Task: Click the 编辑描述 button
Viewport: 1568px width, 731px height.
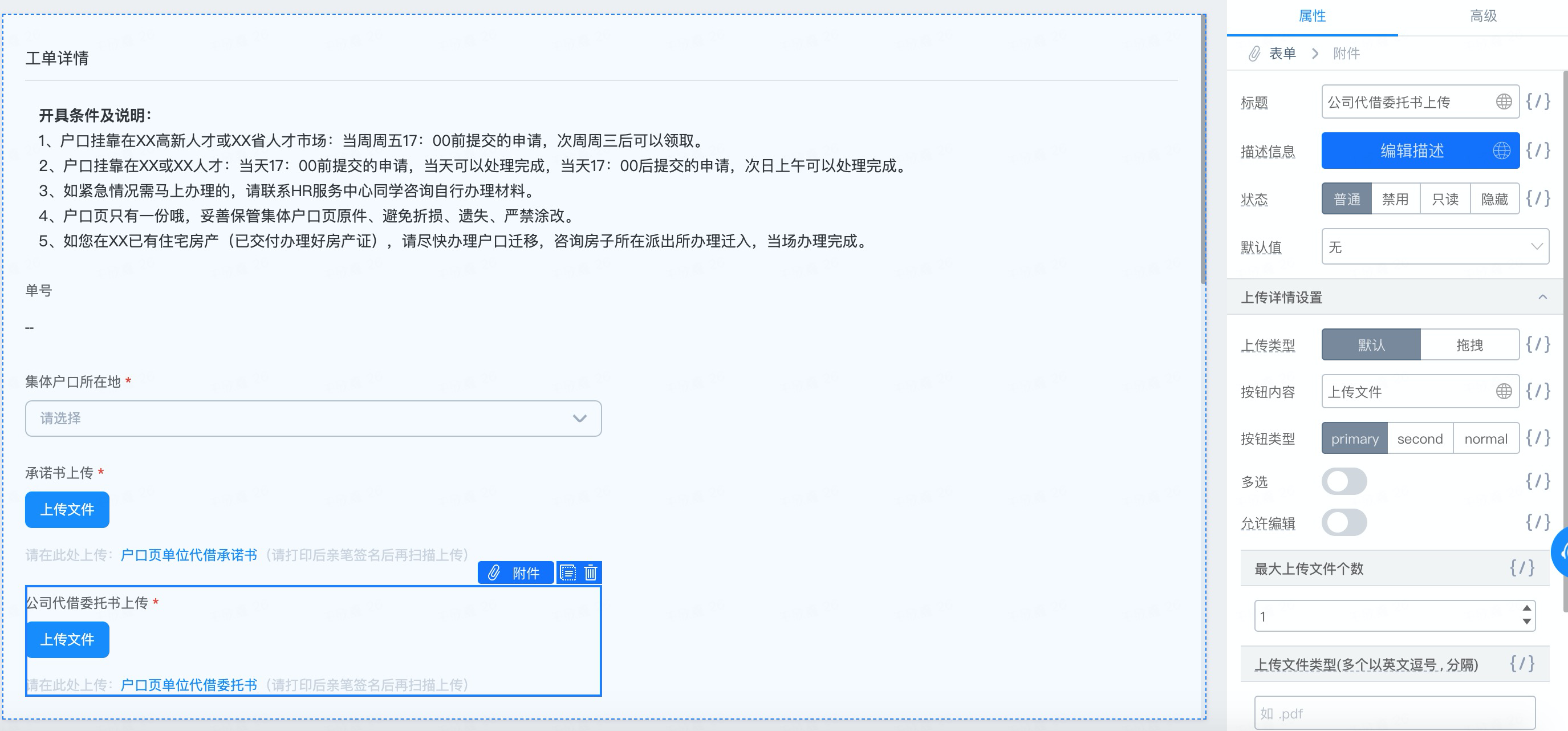Action: [1412, 151]
